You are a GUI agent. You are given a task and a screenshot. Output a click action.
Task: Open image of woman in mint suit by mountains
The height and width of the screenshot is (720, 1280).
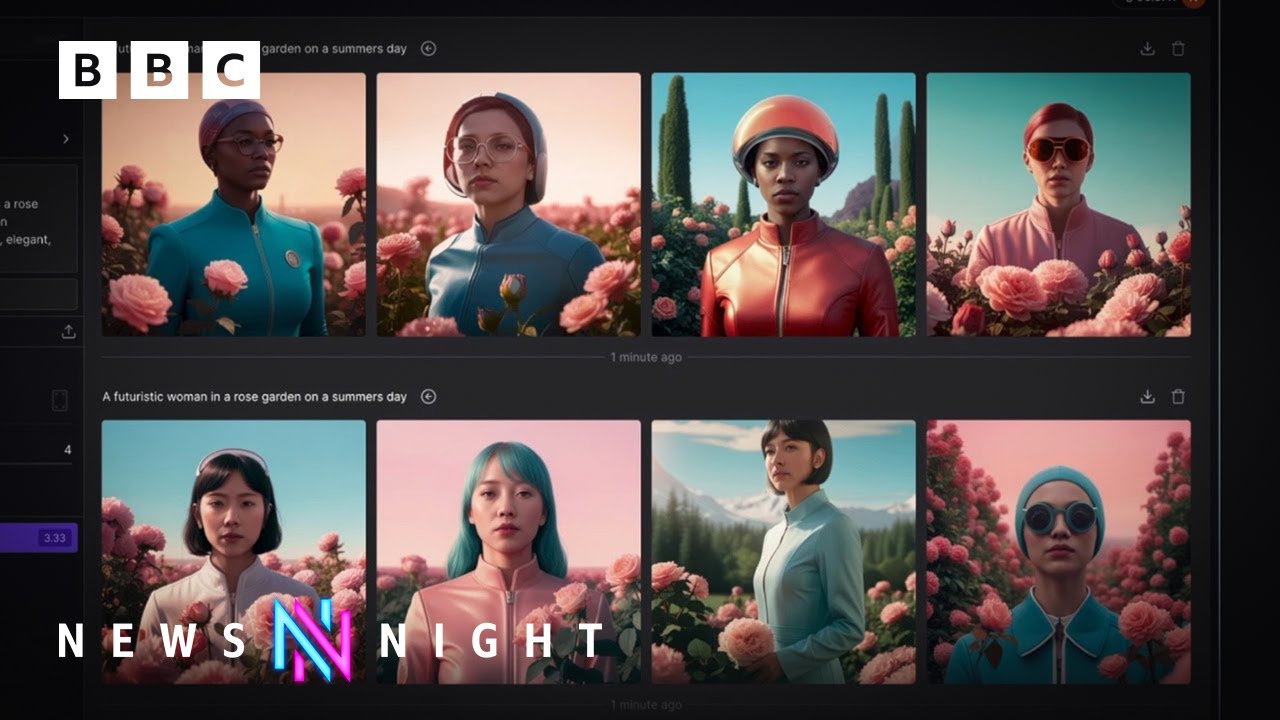[784, 552]
